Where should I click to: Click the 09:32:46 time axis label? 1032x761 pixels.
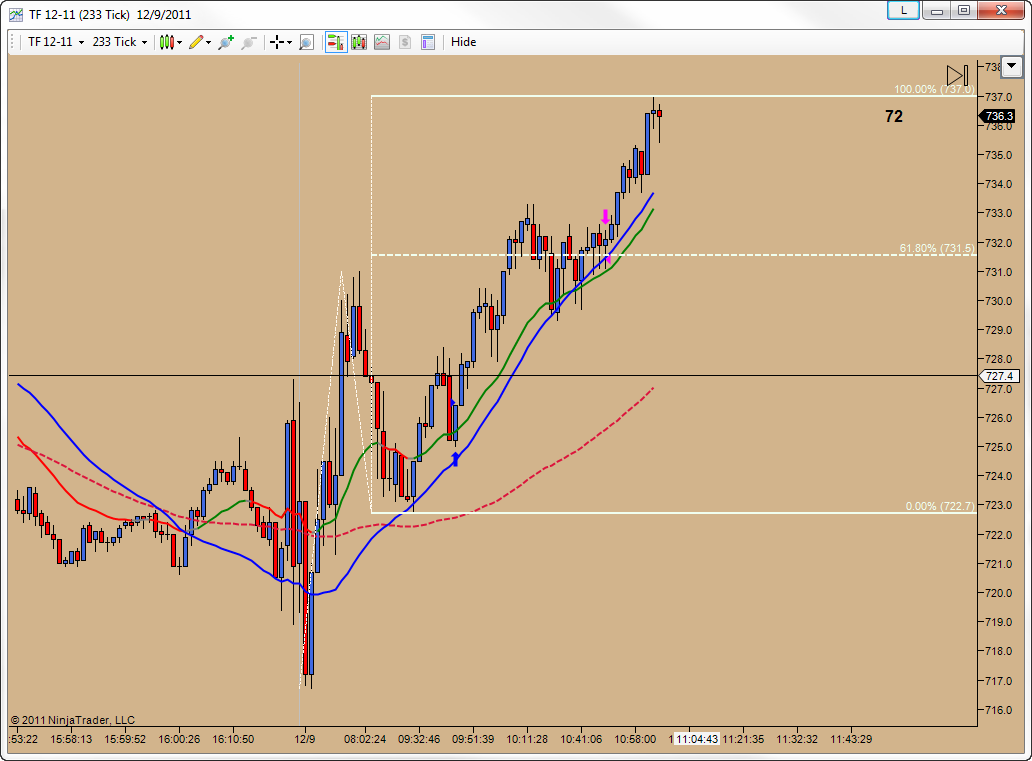coord(419,739)
